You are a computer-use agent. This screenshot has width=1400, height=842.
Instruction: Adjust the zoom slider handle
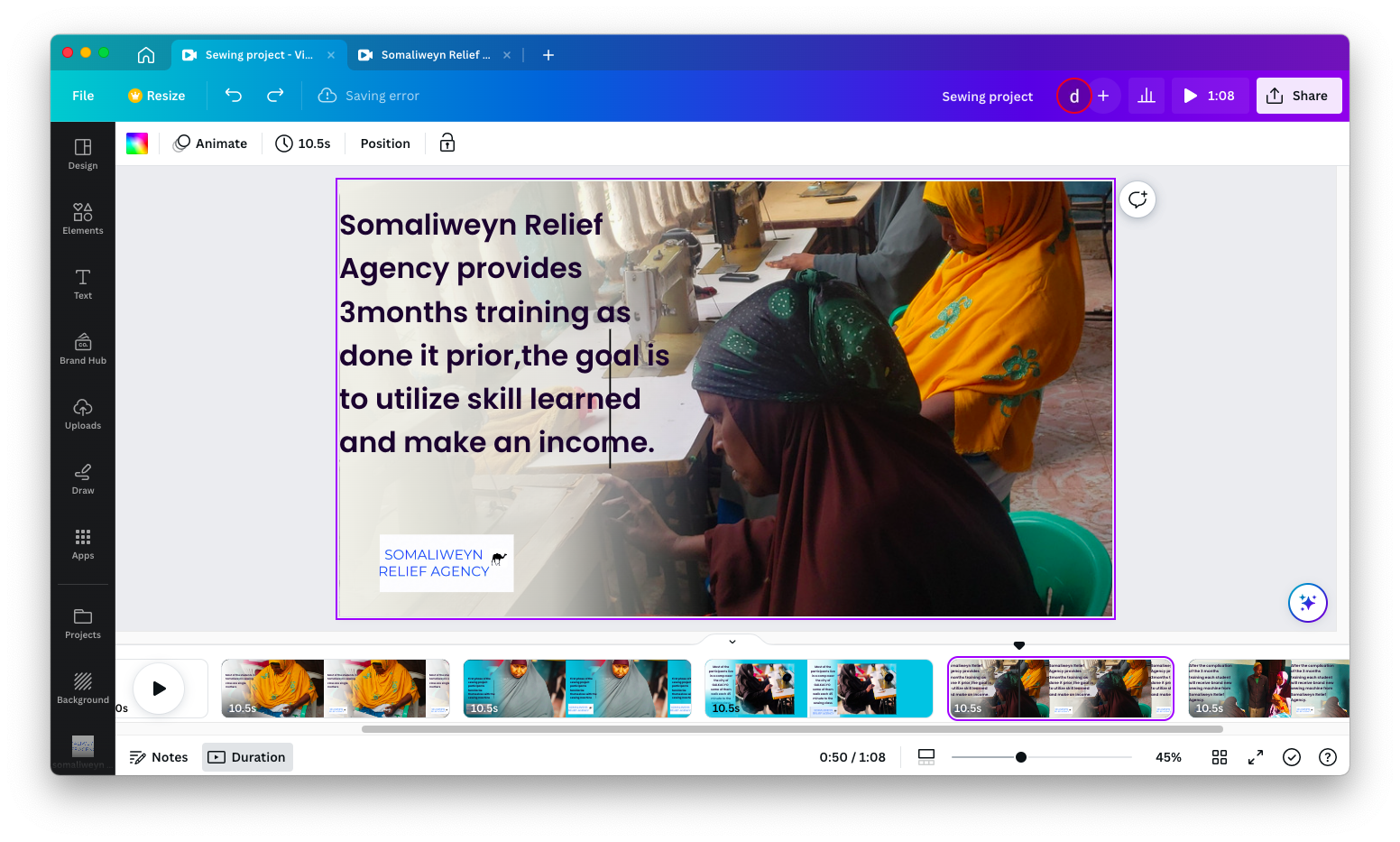point(1021,757)
